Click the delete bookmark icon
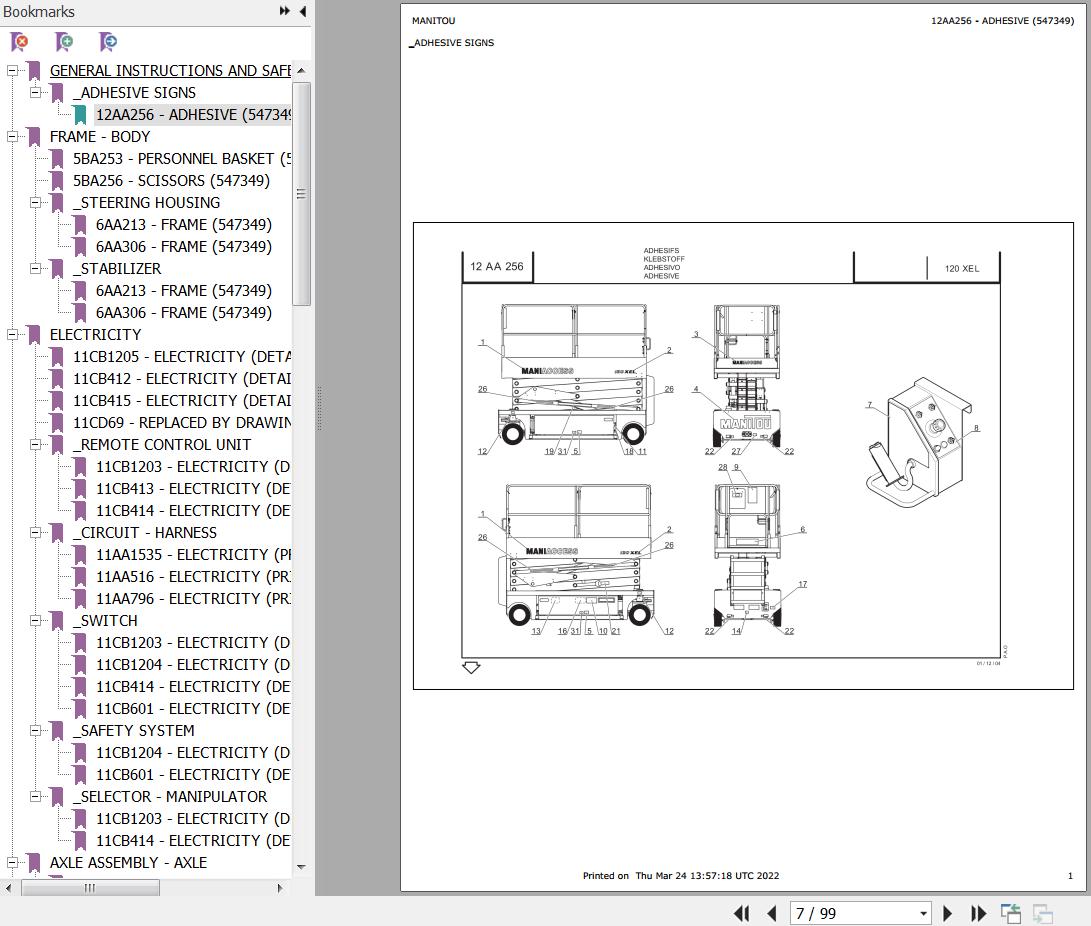 (x=20, y=42)
